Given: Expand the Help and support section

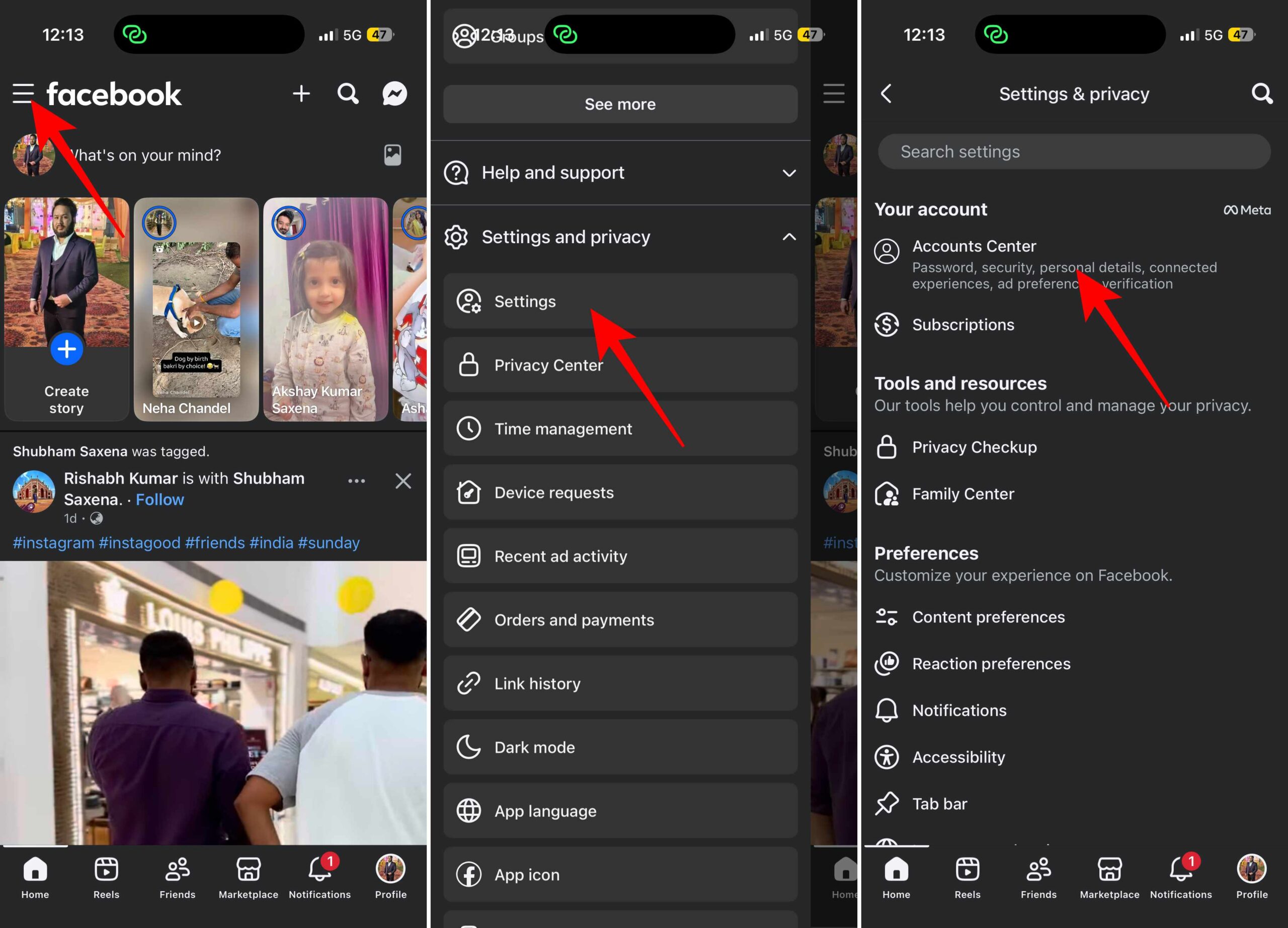Looking at the screenshot, I should tap(620, 173).
